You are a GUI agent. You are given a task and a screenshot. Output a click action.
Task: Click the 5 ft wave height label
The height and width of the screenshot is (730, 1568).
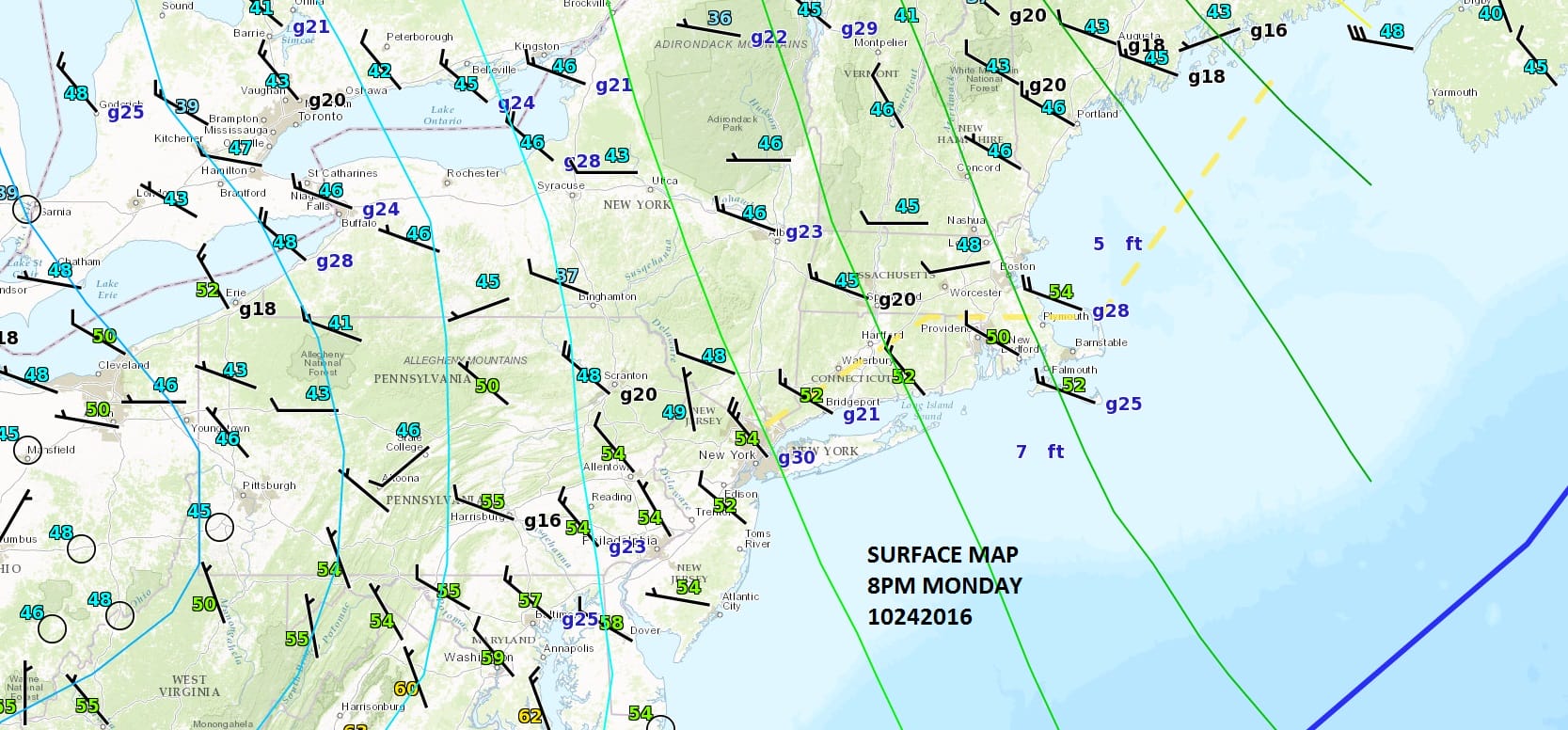pyautogui.click(x=1117, y=244)
